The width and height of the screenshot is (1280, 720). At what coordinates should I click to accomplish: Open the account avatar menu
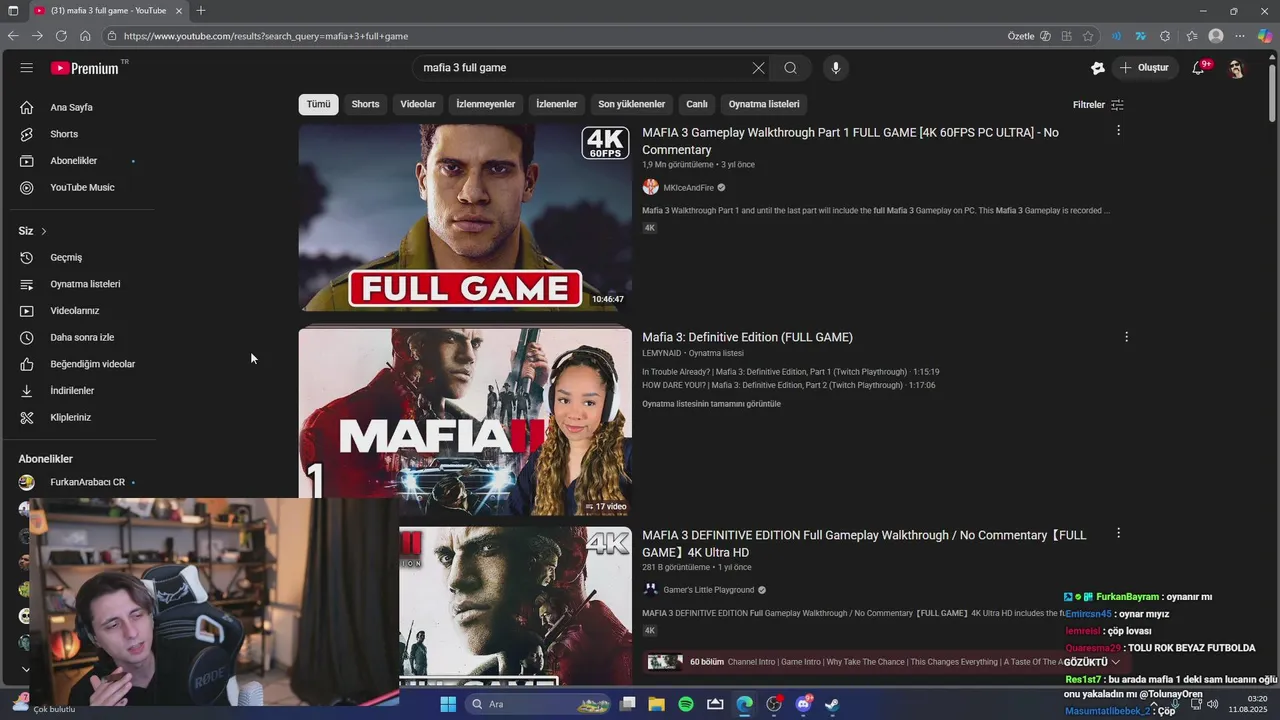(1237, 68)
